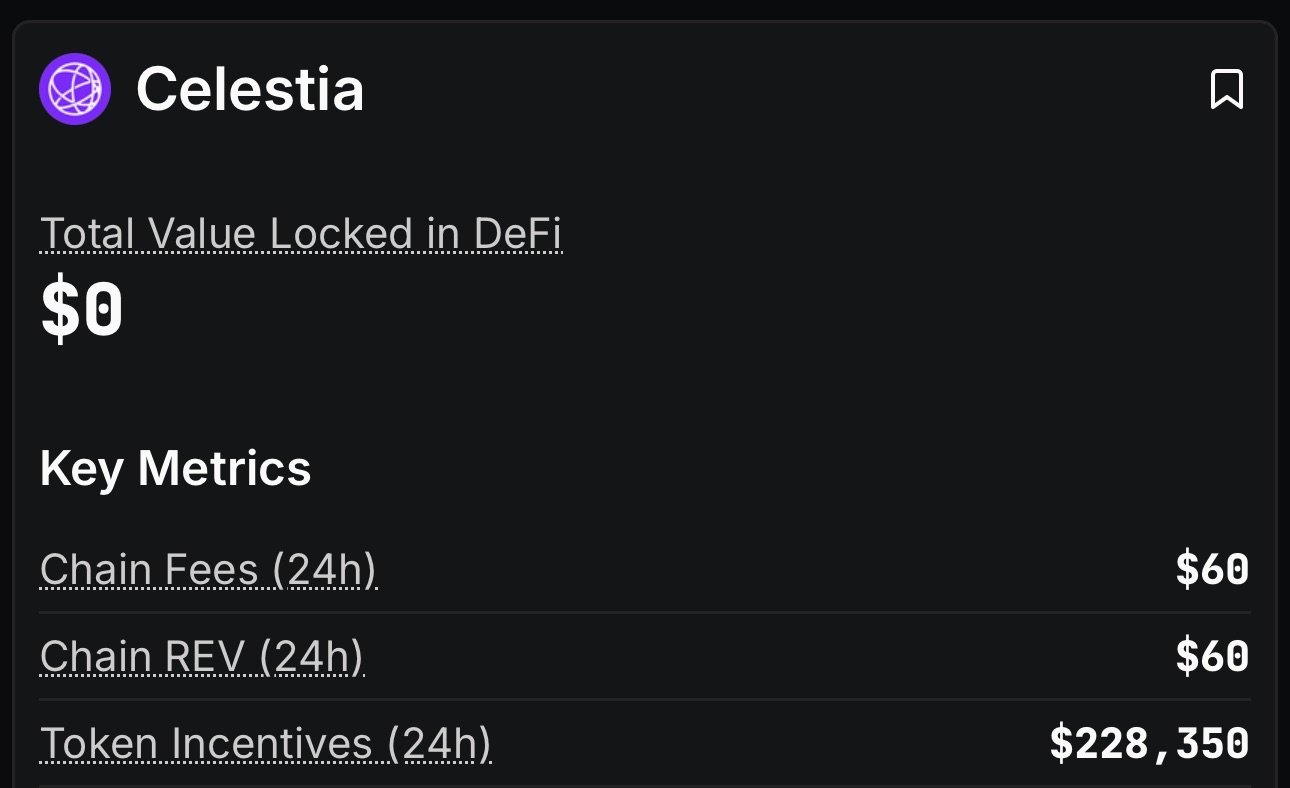Screen dimensions: 1290x788
Task: Click the Chain REV $60 value
Action: click(x=1212, y=657)
